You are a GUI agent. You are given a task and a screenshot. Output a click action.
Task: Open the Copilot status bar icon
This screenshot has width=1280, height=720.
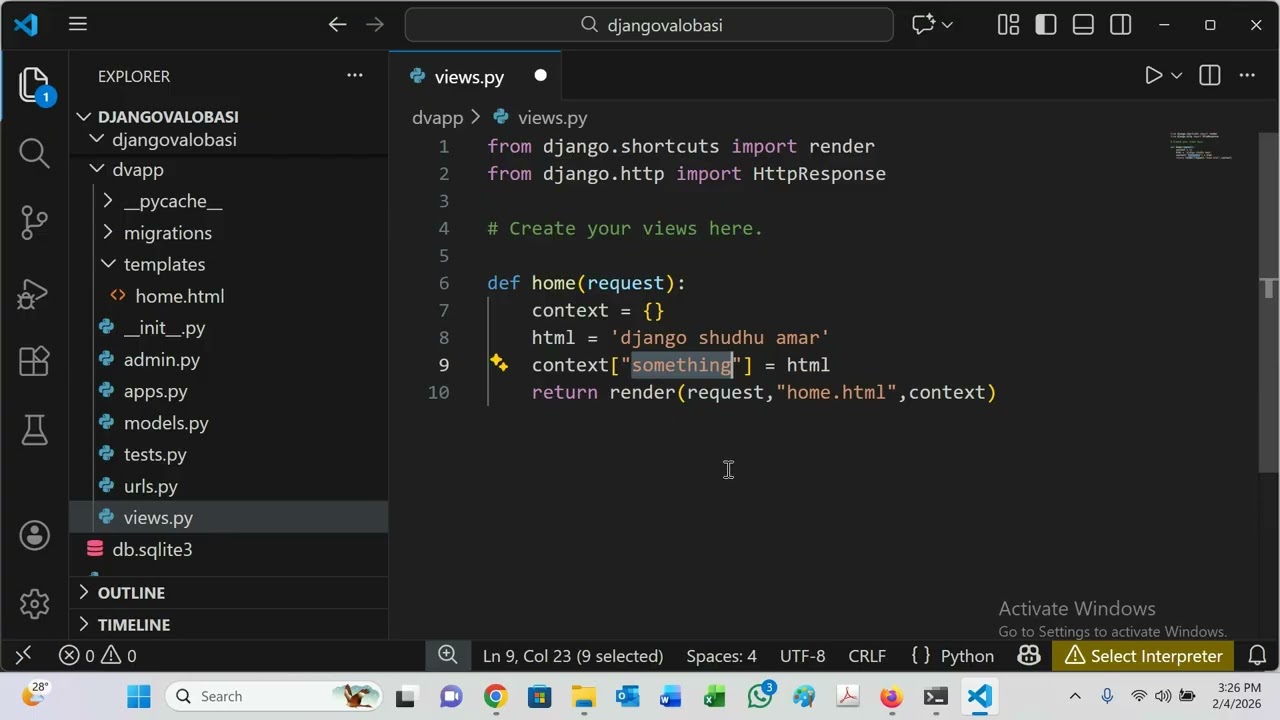pyautogui.click(x=1029, y=656)
